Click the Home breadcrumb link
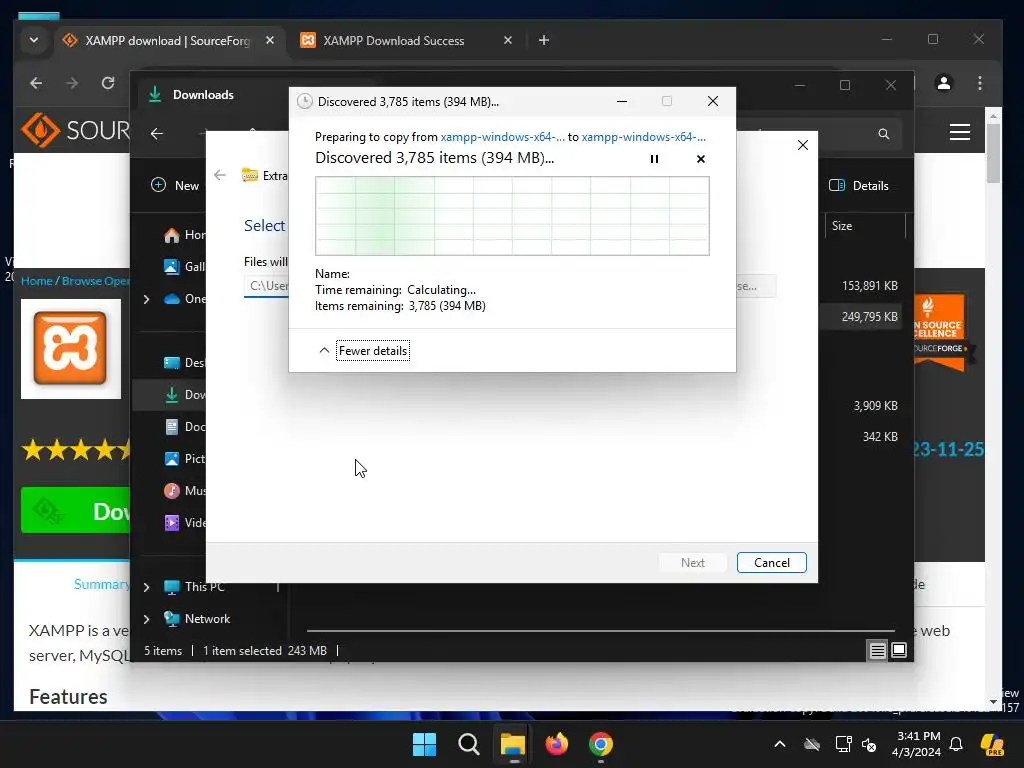 coord(37,281)
